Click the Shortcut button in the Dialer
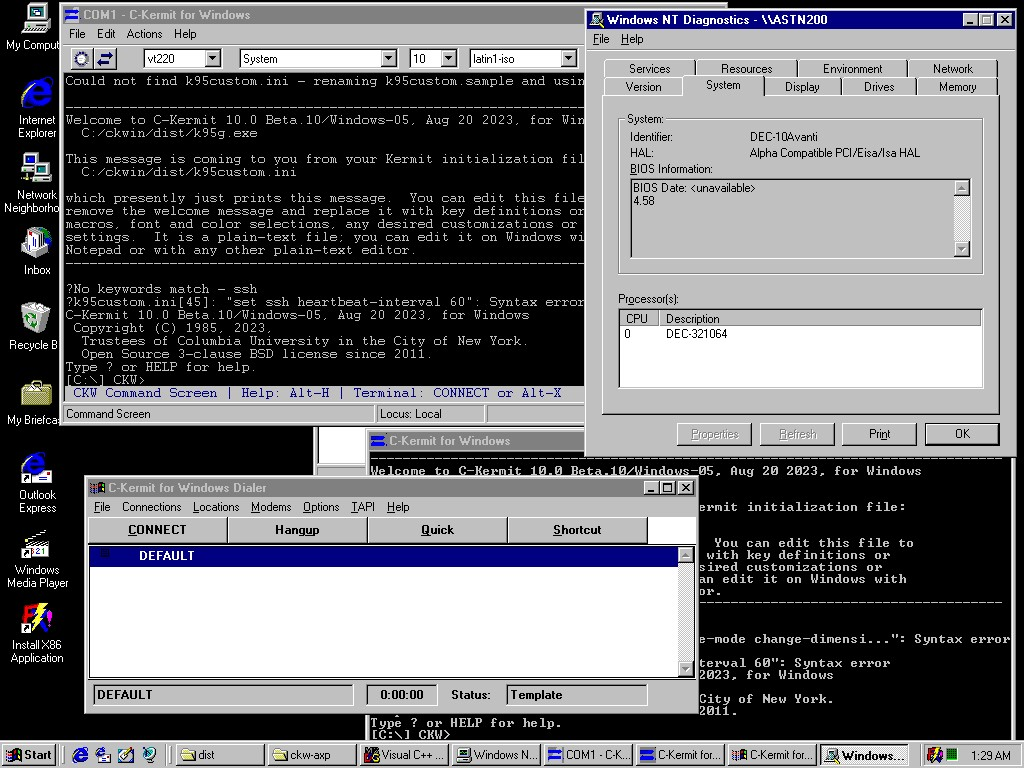Image resolution: width=1024 pixels, height=768 pixels. (x=577, y=530)
